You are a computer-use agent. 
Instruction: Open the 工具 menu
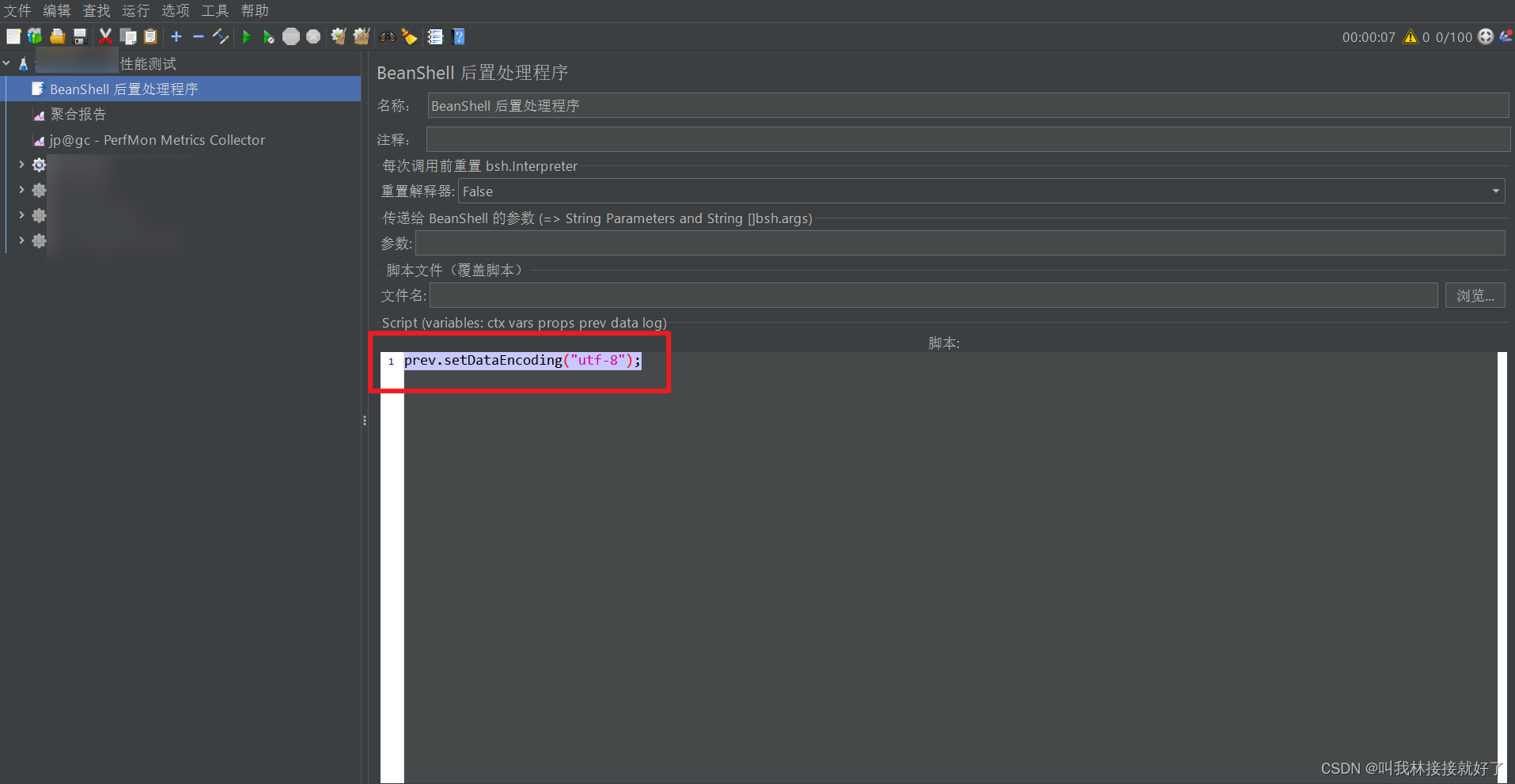215,10
